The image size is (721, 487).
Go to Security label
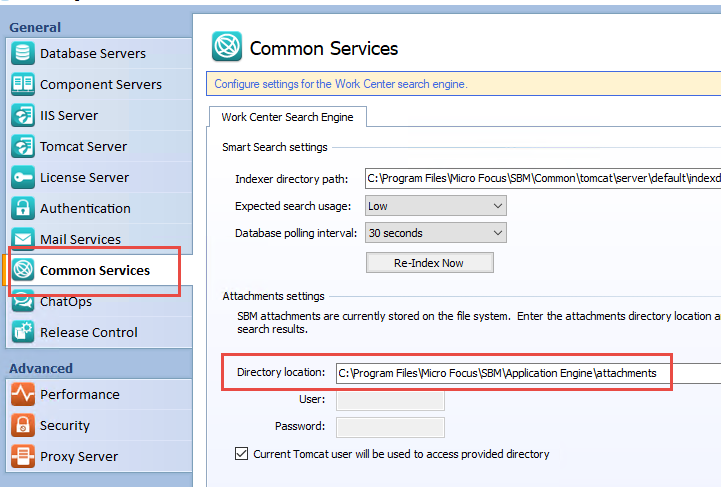[x=65, y=426]
